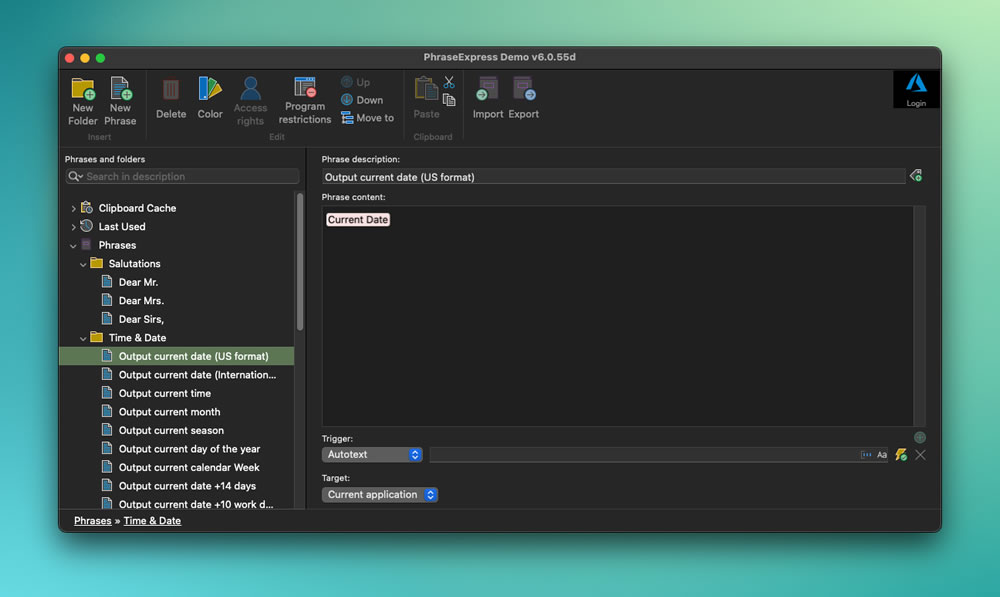Select the Salutations folder
This screenshot has width=1000, height=597.
click(x=135, y=263)
